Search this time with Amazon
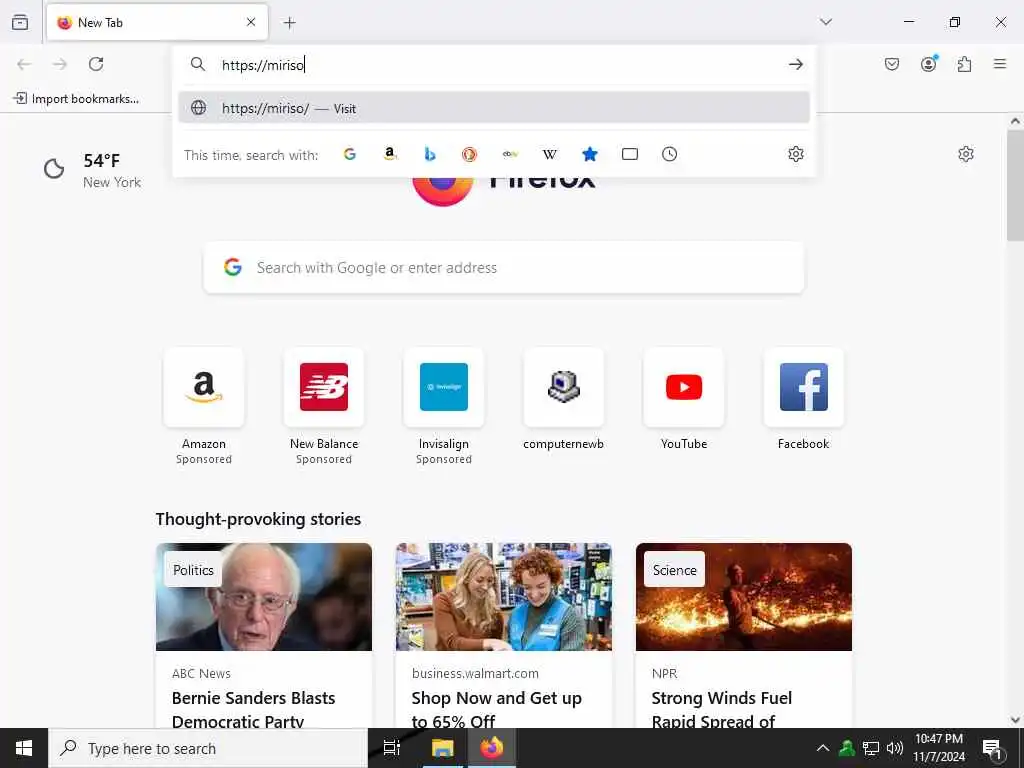1024x768 pixels. point(390,154)
